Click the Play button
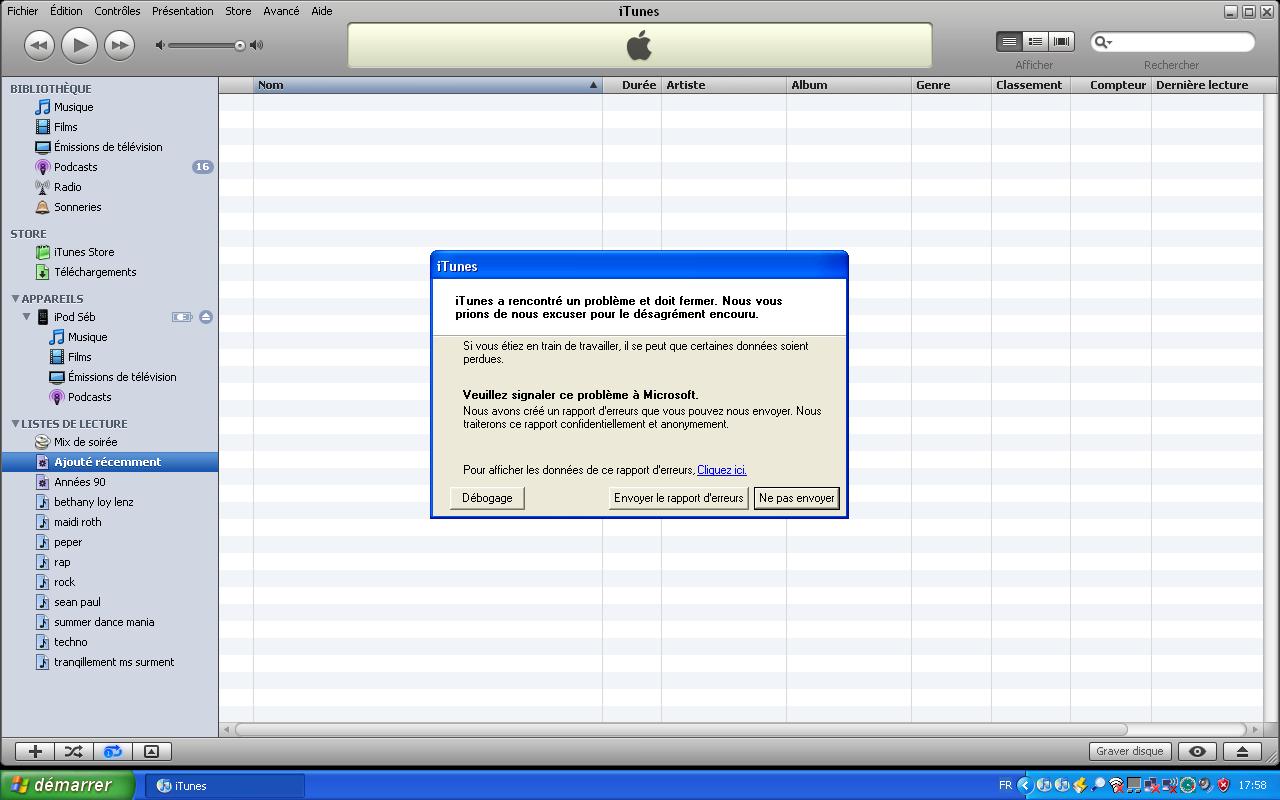The height and width of the screenshot is (800, 1280). click(x=79, y=45)
